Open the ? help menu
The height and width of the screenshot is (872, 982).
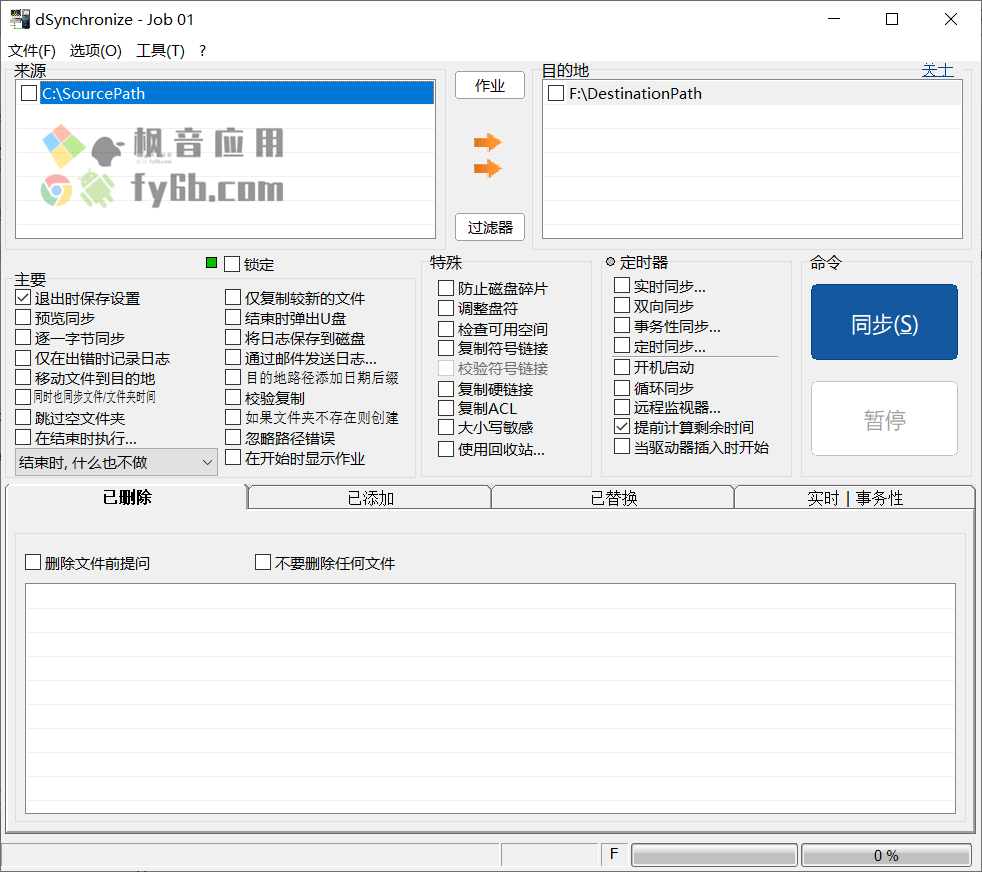pos(202,51)
